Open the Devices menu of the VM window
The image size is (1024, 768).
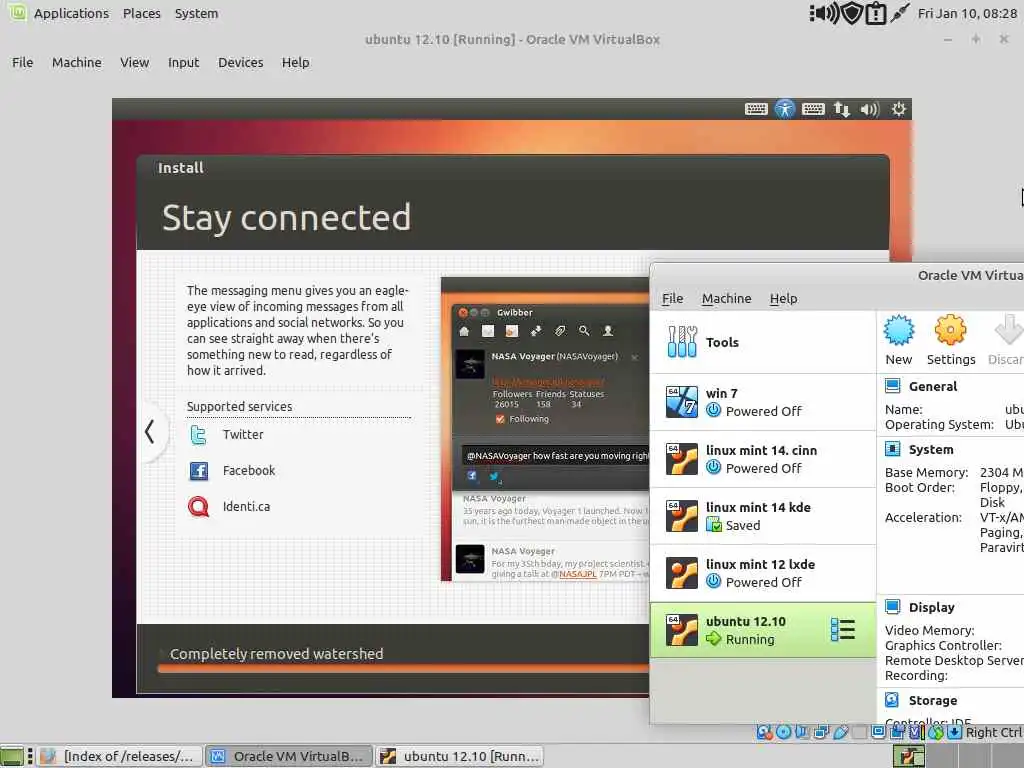coord(240,63)
